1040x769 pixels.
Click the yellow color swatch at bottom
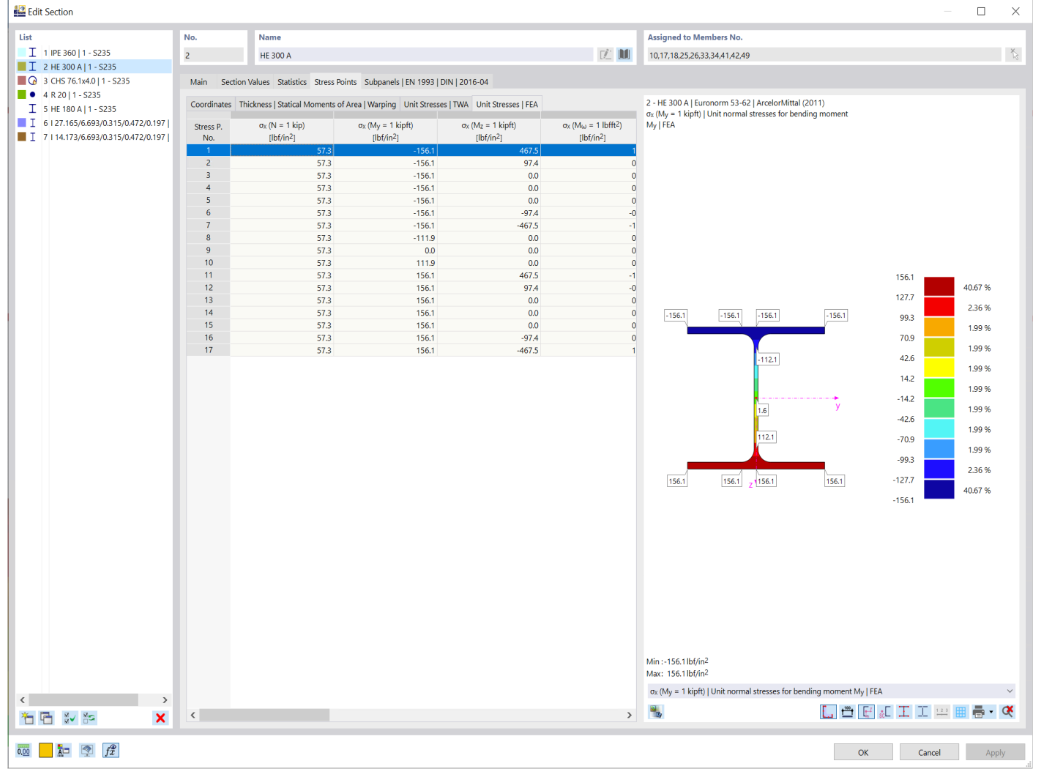click(x=46, y=750)
